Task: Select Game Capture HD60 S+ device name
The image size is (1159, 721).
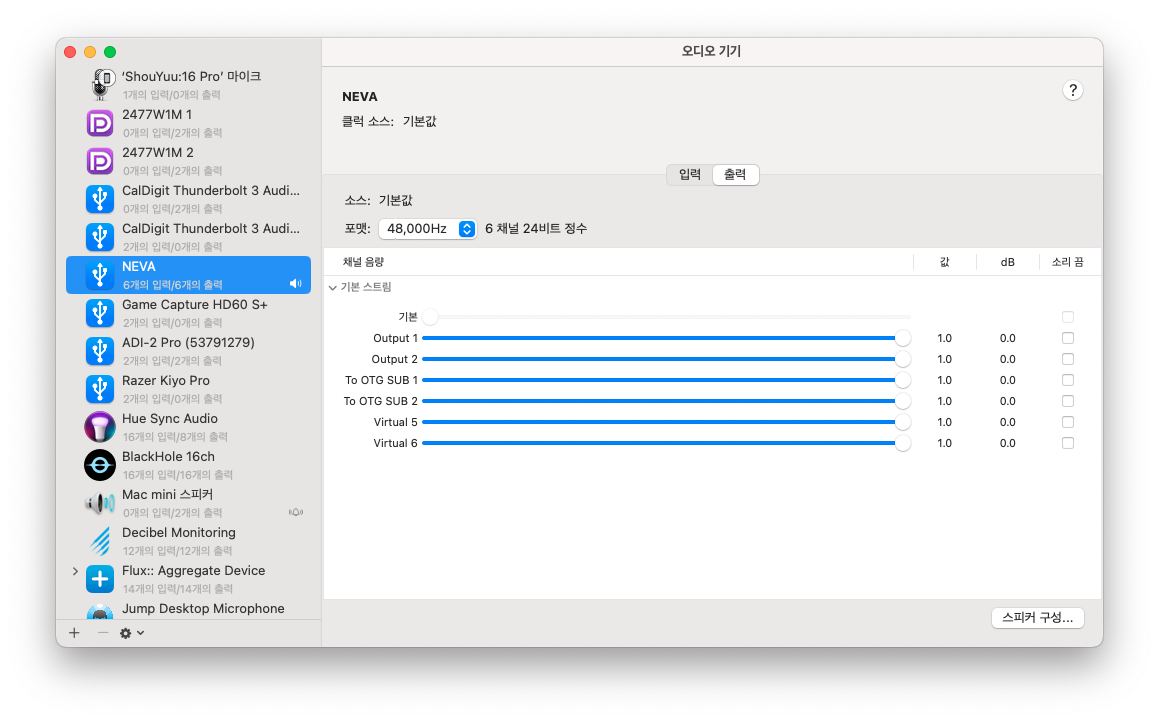Action: (x=195, y=305)
